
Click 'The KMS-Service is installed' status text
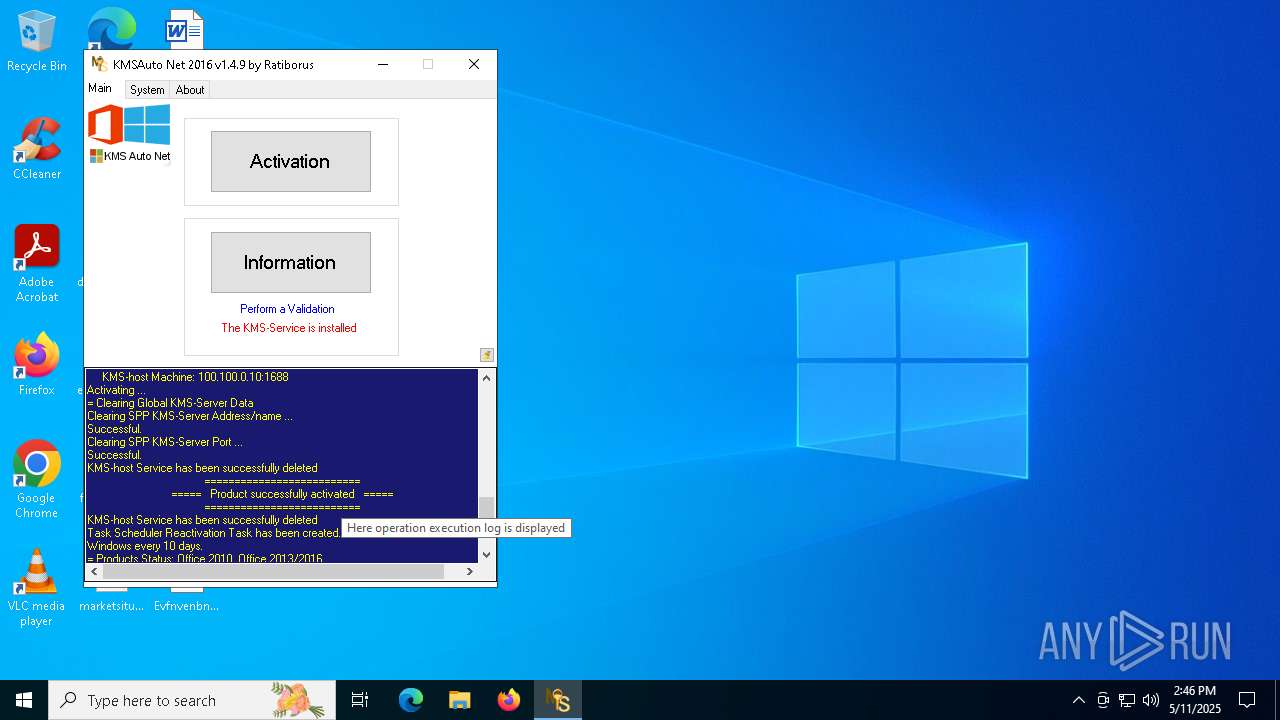coord(289,328)
